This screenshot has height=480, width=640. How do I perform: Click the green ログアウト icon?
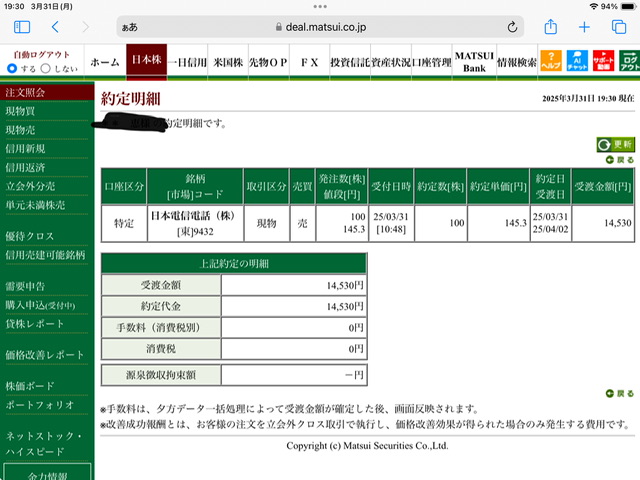click(630, 60)
